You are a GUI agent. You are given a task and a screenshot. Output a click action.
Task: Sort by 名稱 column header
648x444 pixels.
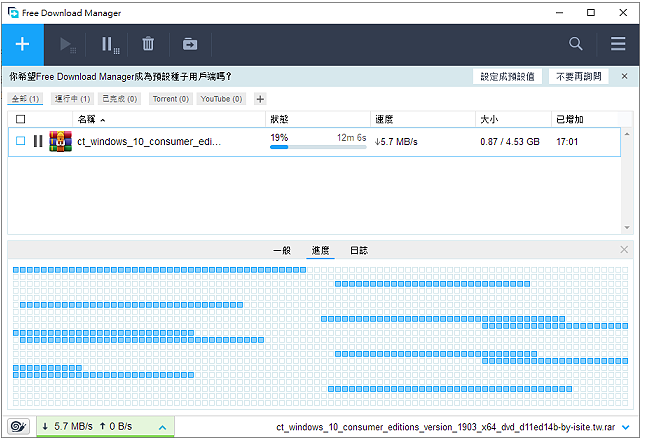(x=86, y=119)
